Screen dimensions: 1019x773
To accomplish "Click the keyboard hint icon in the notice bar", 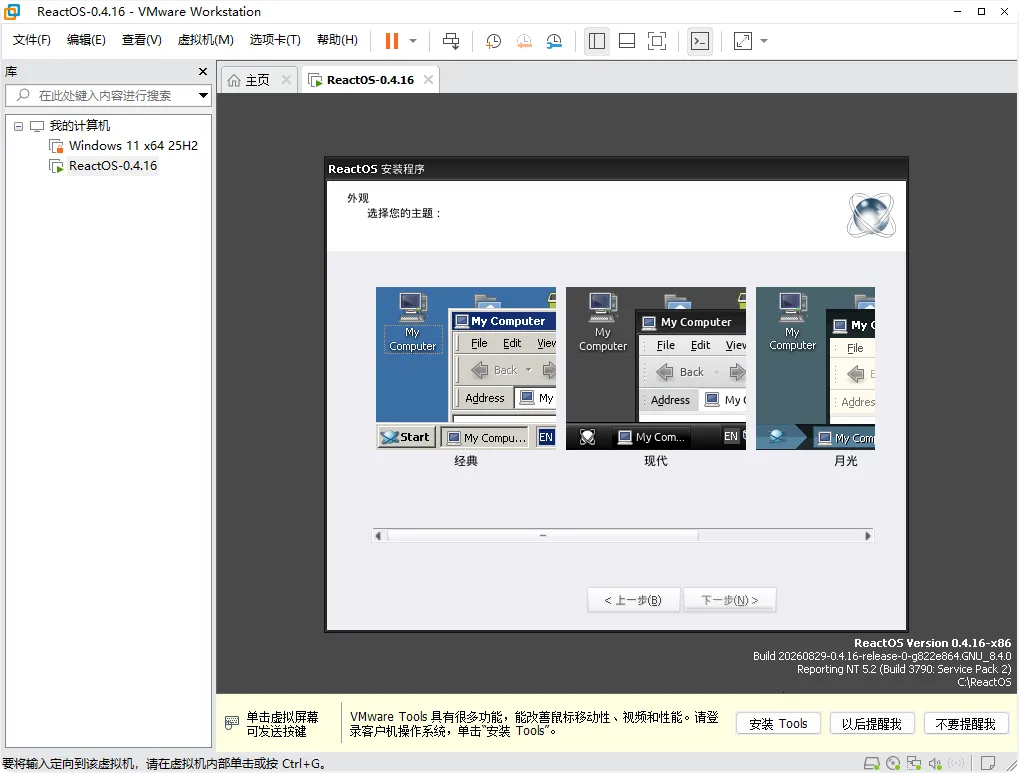I will coord(232,723).
